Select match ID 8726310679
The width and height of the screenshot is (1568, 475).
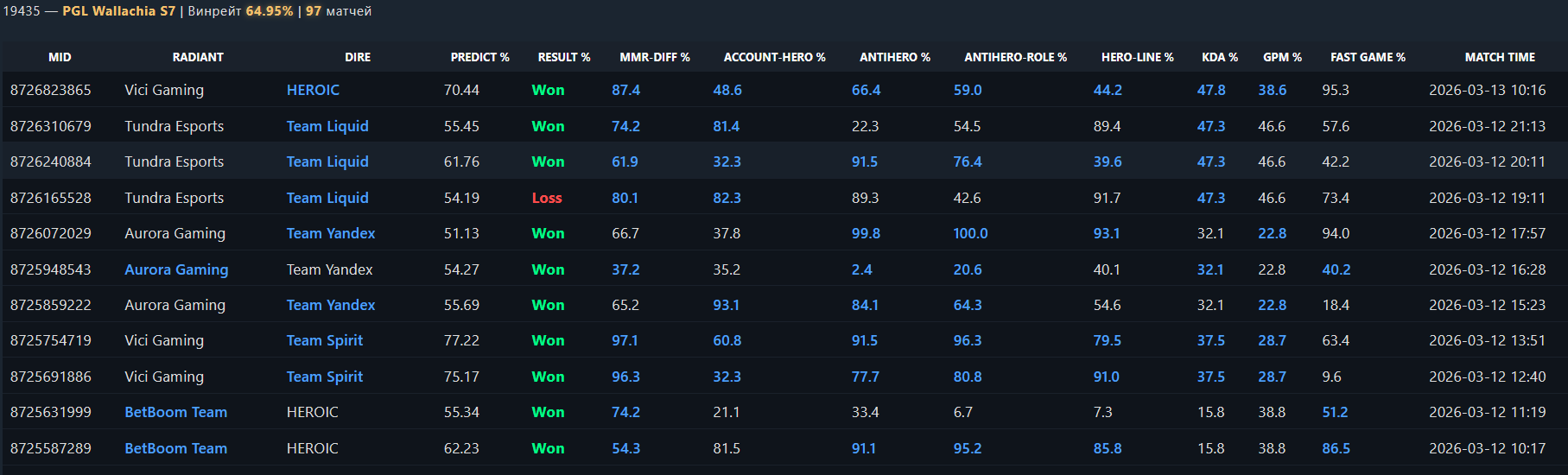click(x=50, y=126)
